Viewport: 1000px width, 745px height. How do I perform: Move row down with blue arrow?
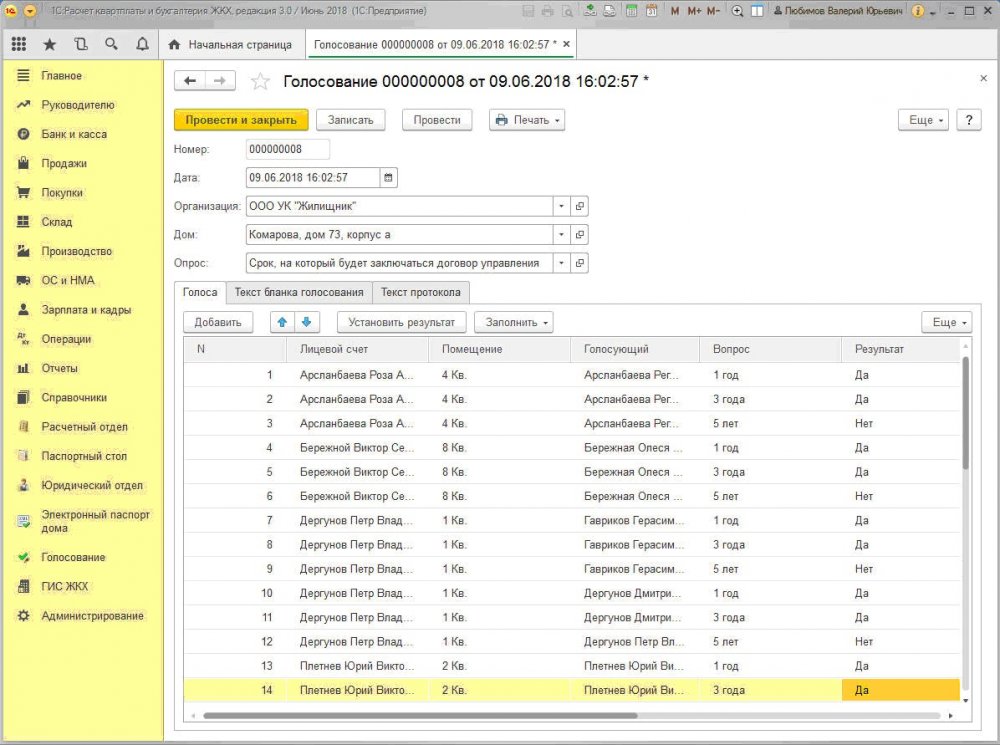click(307, 322)
